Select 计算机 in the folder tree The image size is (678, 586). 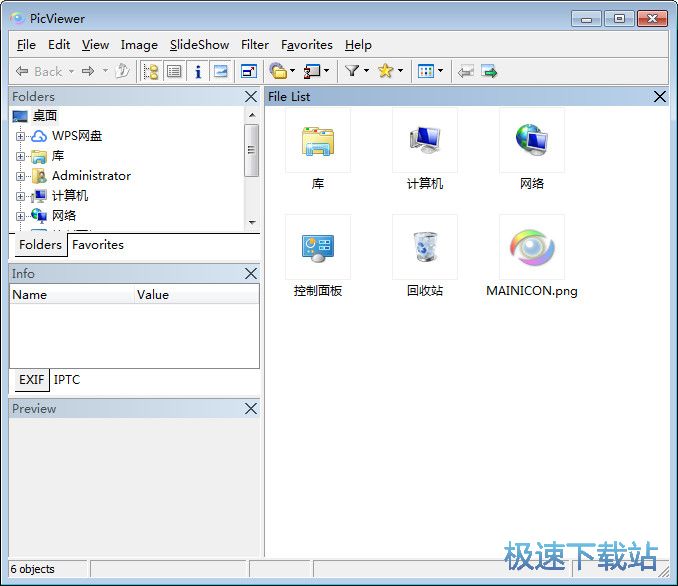tap(70, 196)
